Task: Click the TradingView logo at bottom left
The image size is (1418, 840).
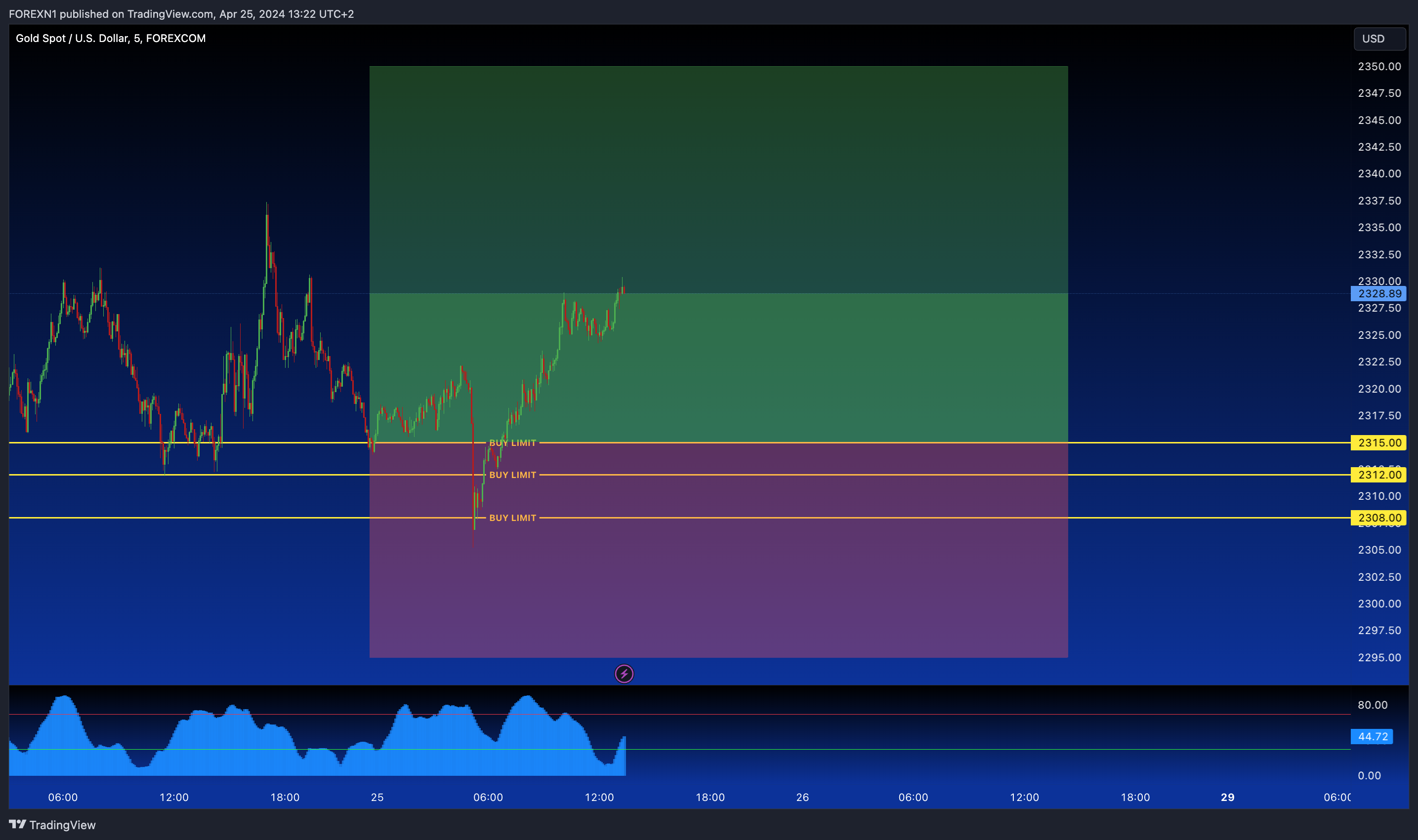Action: 52,825
